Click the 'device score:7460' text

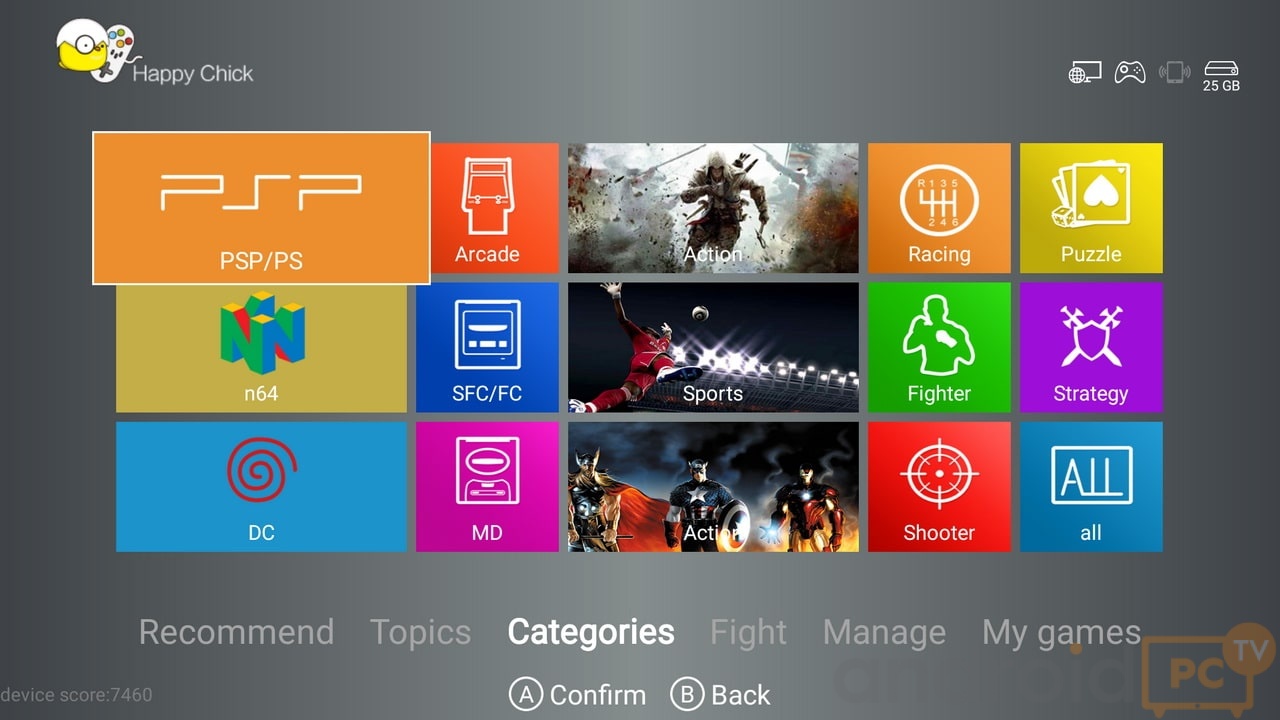point(76,694)
